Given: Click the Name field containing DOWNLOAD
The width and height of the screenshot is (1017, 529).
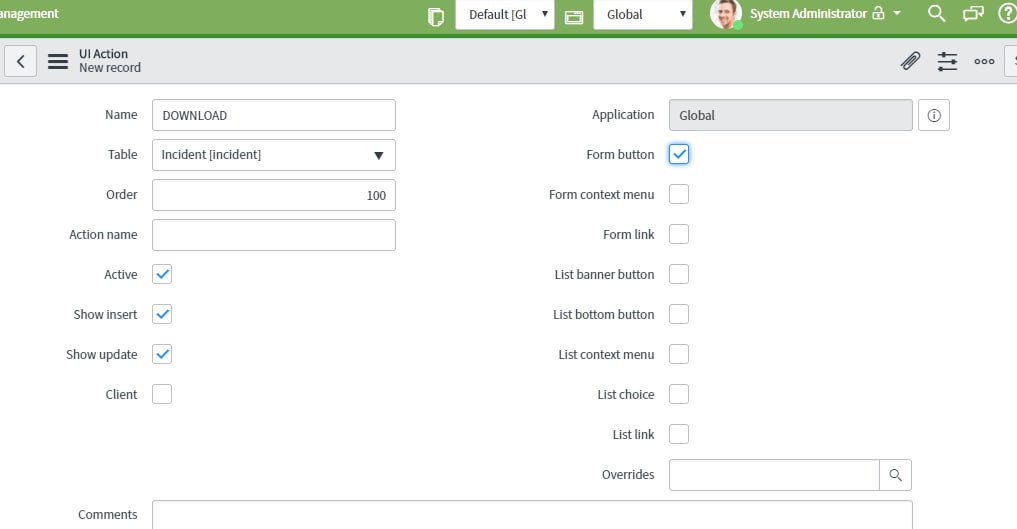Looking at the screenshot, I should tap(274, 115).
